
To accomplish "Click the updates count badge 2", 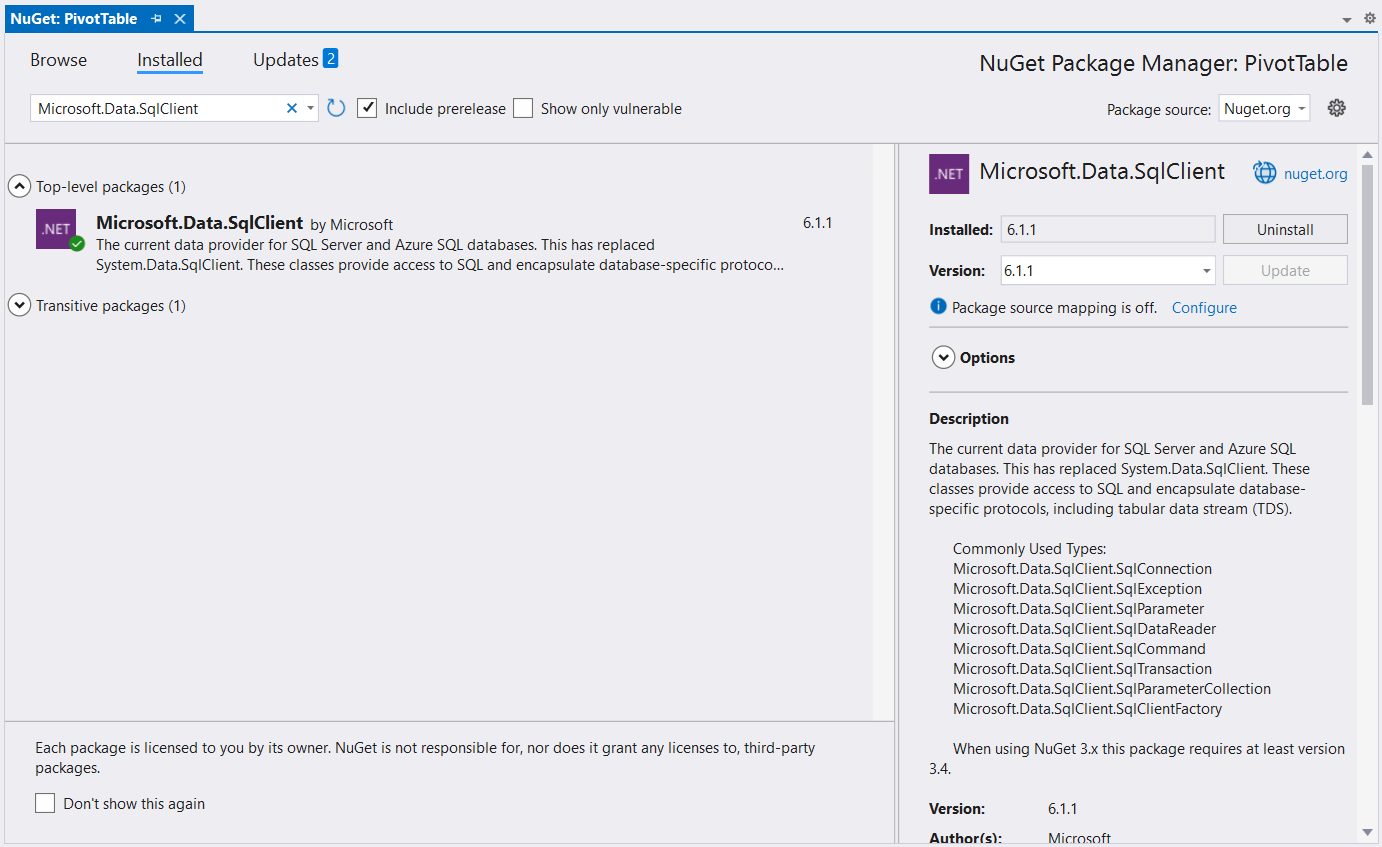I will coord(330,58).
